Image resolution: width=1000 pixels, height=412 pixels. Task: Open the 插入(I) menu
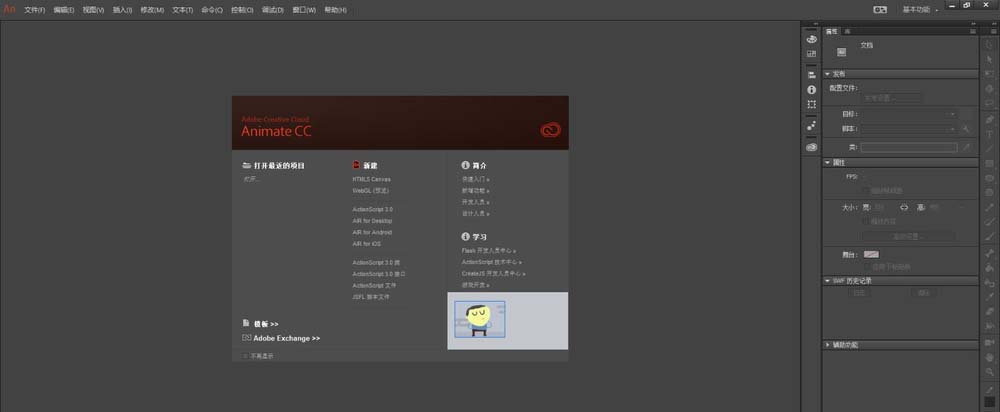pos(122,10)
